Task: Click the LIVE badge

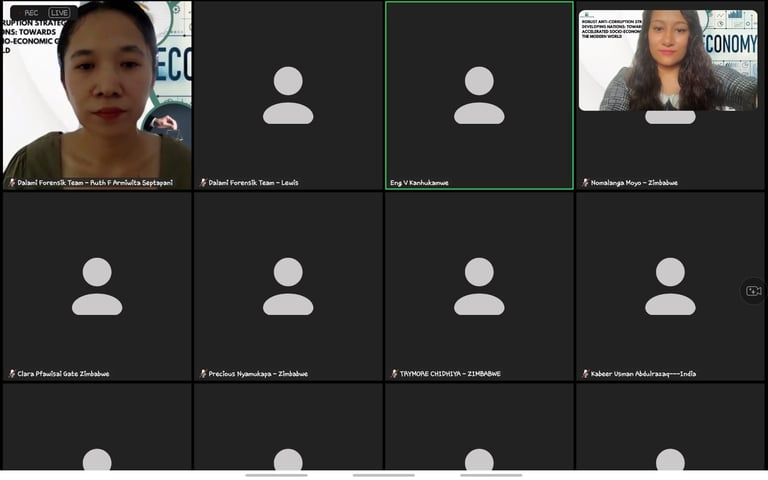Action: coord(60,13)
